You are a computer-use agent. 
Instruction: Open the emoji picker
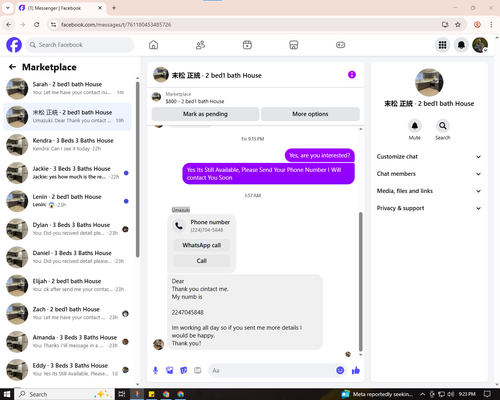[340, 370]
